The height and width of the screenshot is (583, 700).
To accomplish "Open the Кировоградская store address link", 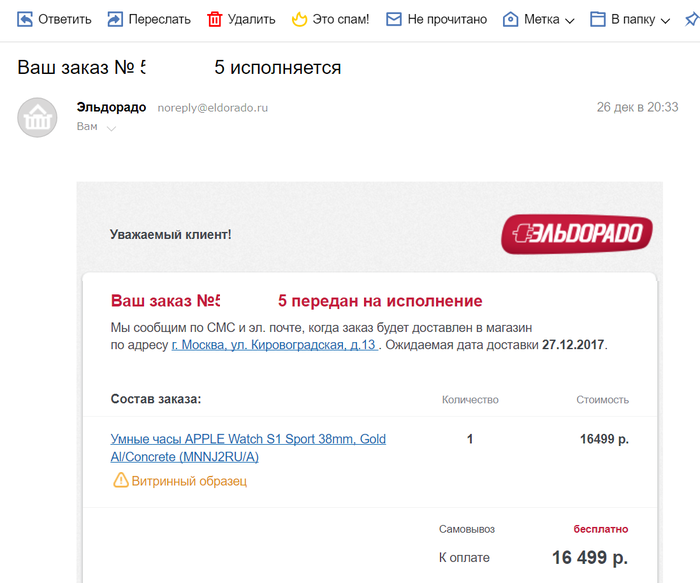I will point(274,345).
